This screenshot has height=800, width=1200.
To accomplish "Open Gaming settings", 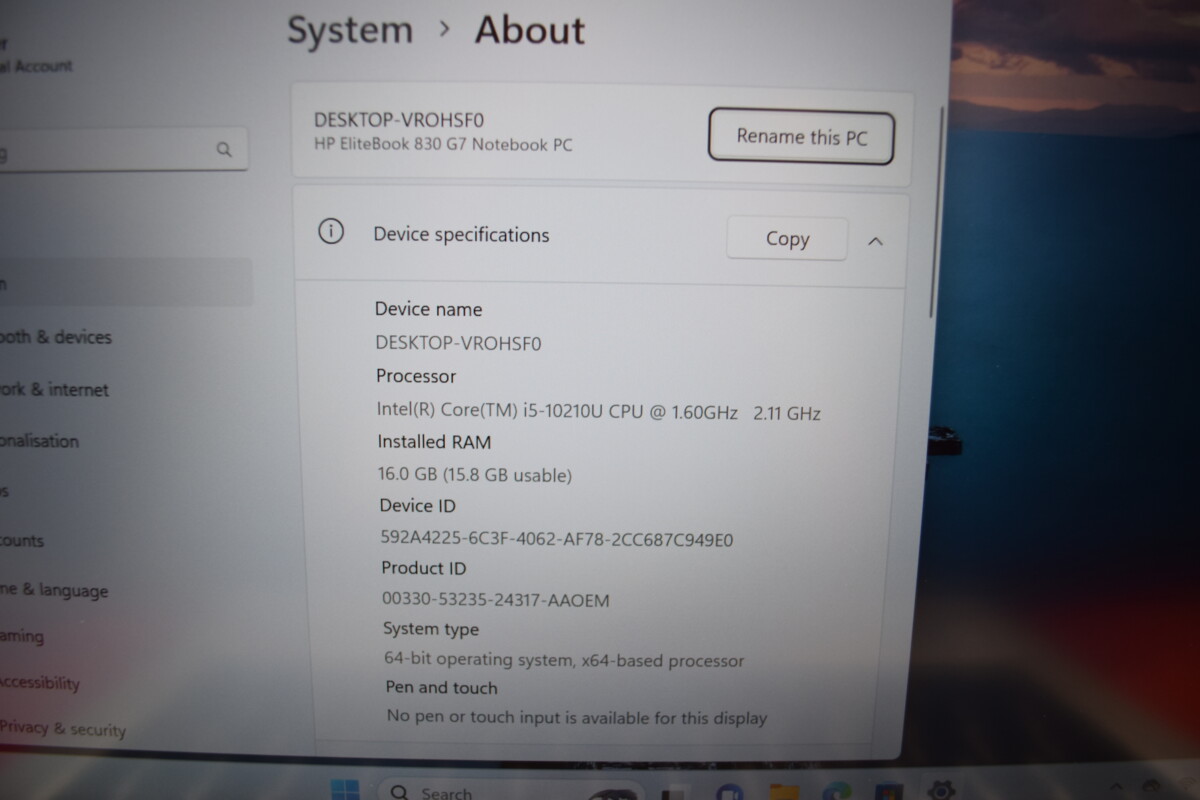I will coord(22,637).
